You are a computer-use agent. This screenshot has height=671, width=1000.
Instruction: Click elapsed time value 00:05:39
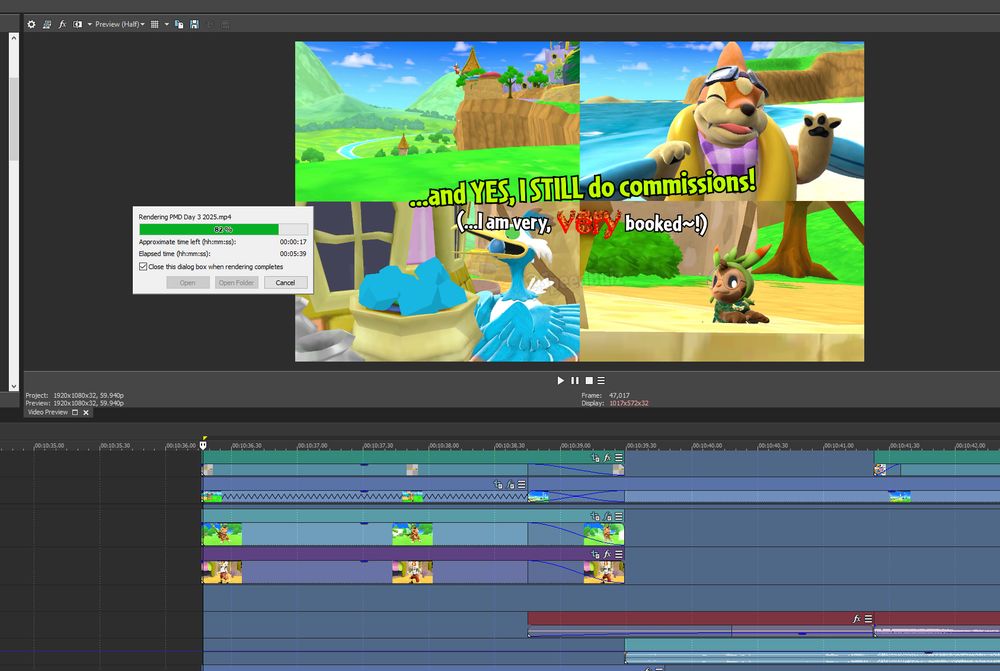293,253
